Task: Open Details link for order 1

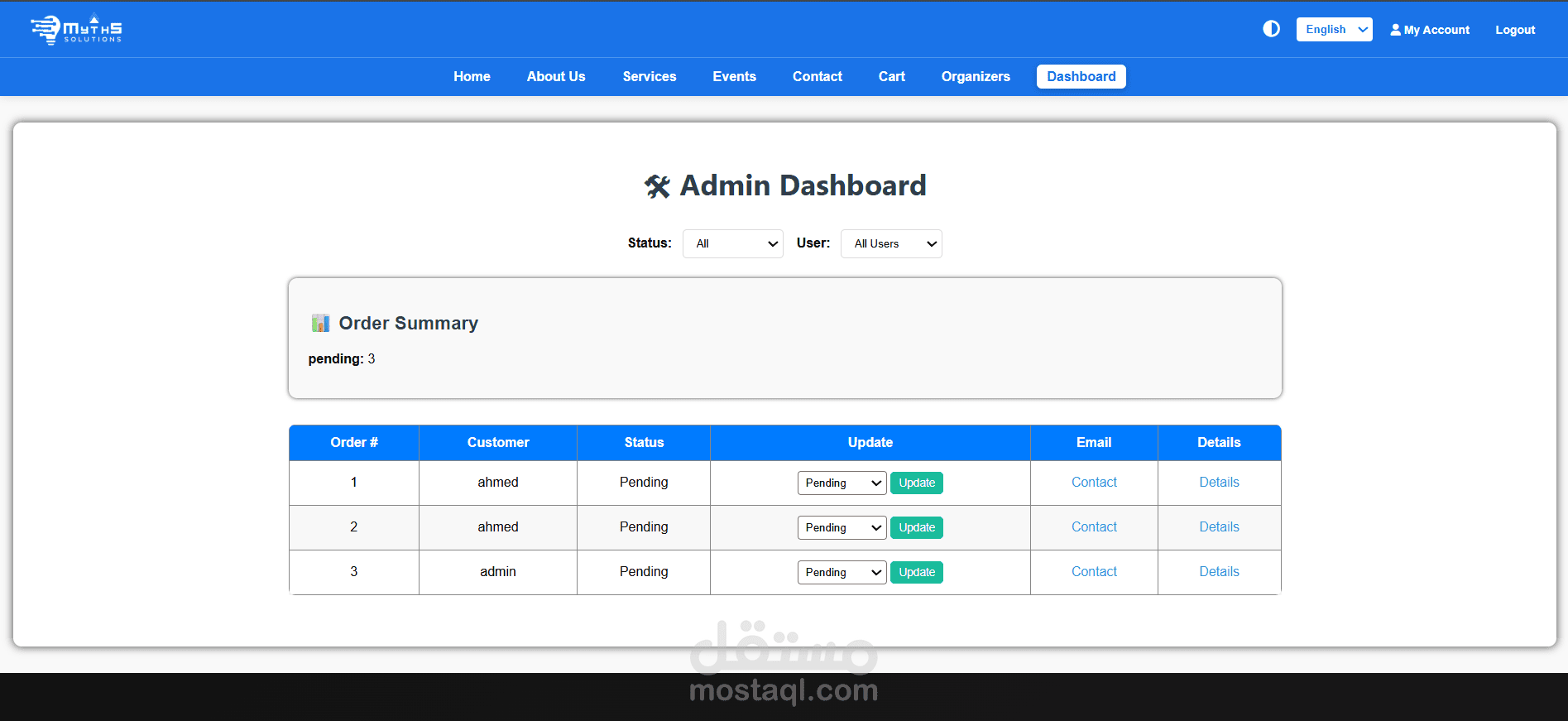Action: coord(1219,482)
